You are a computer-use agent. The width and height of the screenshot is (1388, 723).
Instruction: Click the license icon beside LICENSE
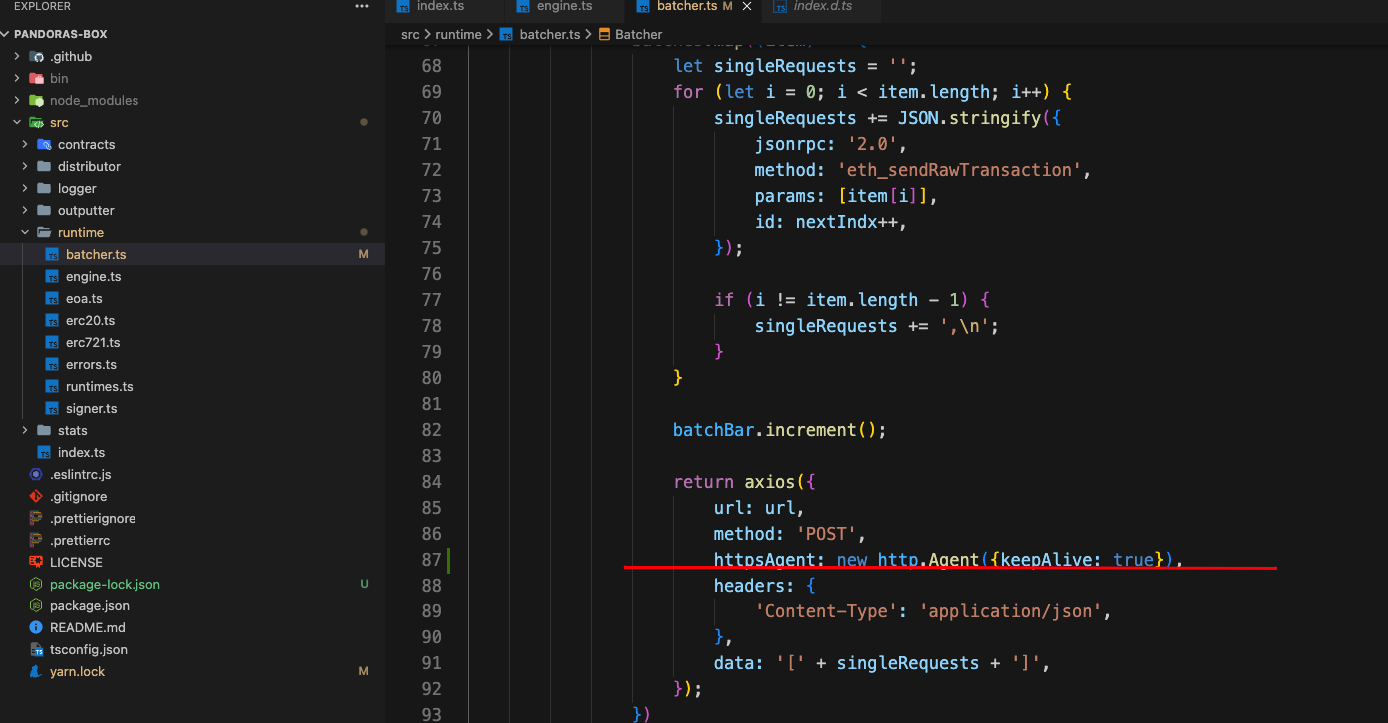36,562
